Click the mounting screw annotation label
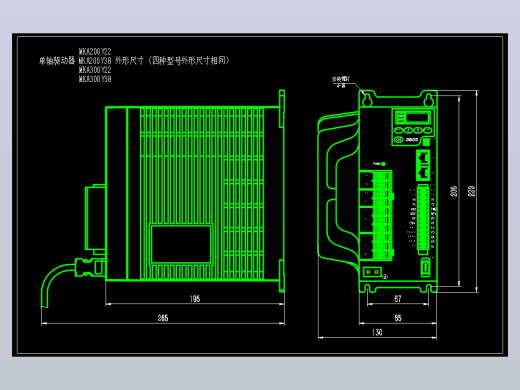The width and height of the screenshot is (520, 390). point(341,82)
